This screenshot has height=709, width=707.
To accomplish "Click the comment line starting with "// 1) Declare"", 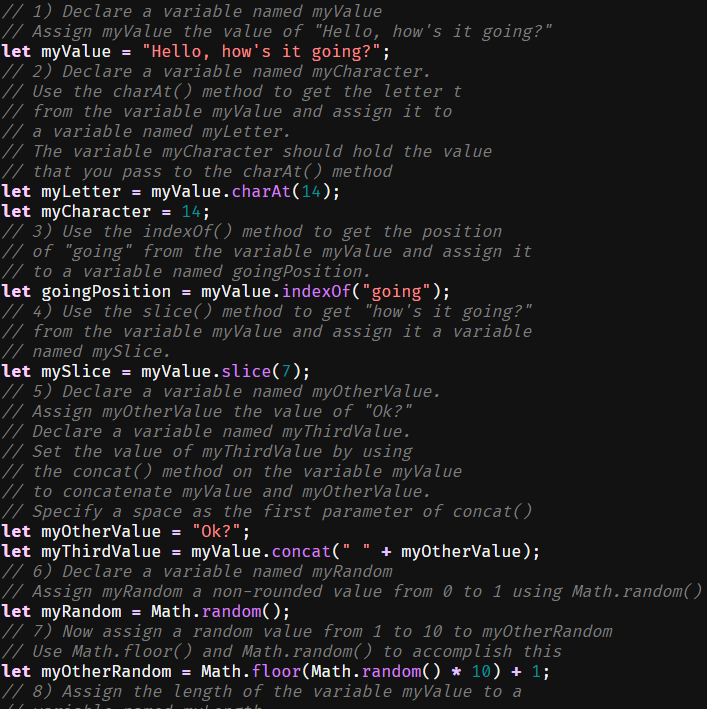I will click(191, 11).
